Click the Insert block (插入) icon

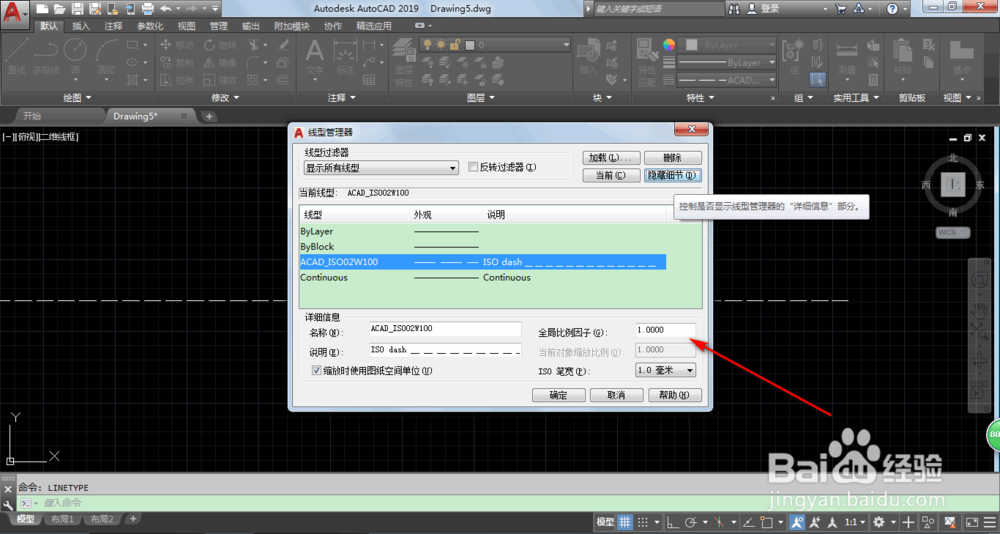point(587,57)
